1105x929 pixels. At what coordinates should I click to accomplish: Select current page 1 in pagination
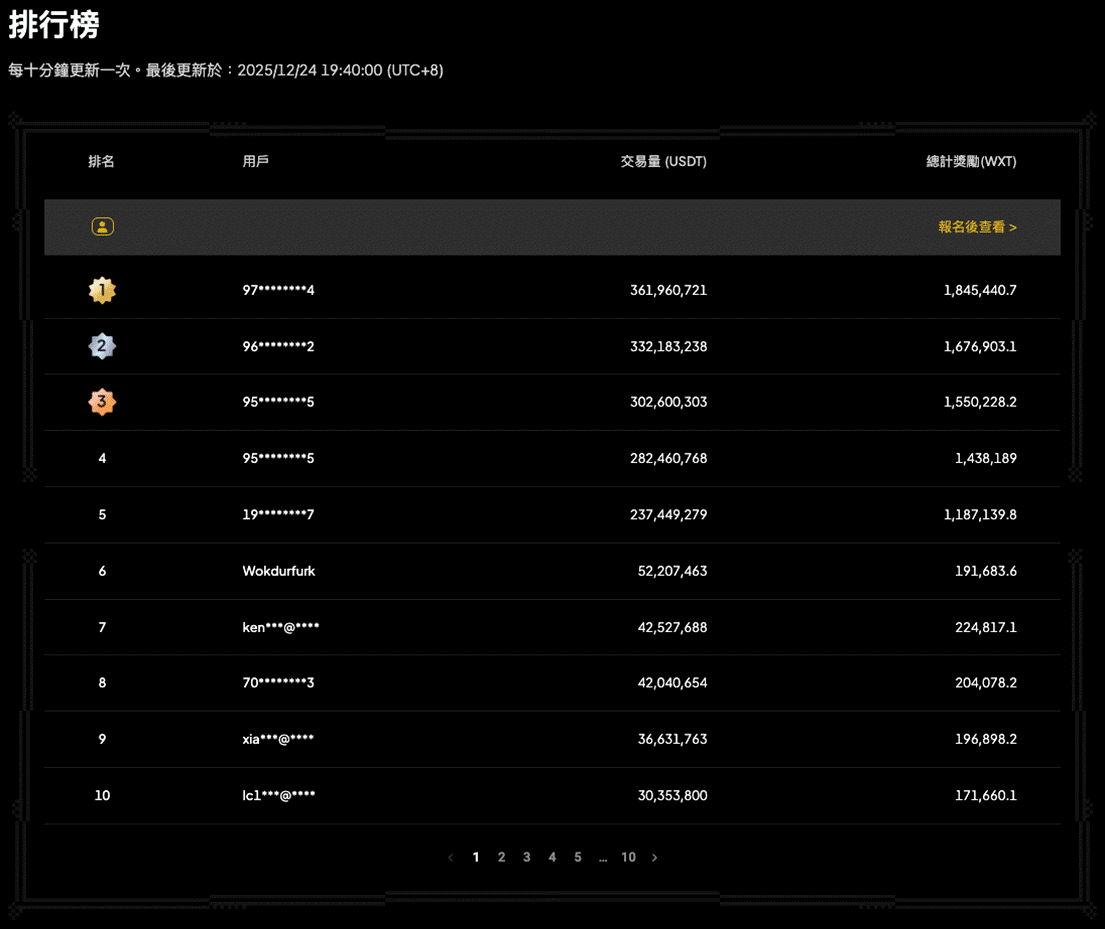click(476, 857)
